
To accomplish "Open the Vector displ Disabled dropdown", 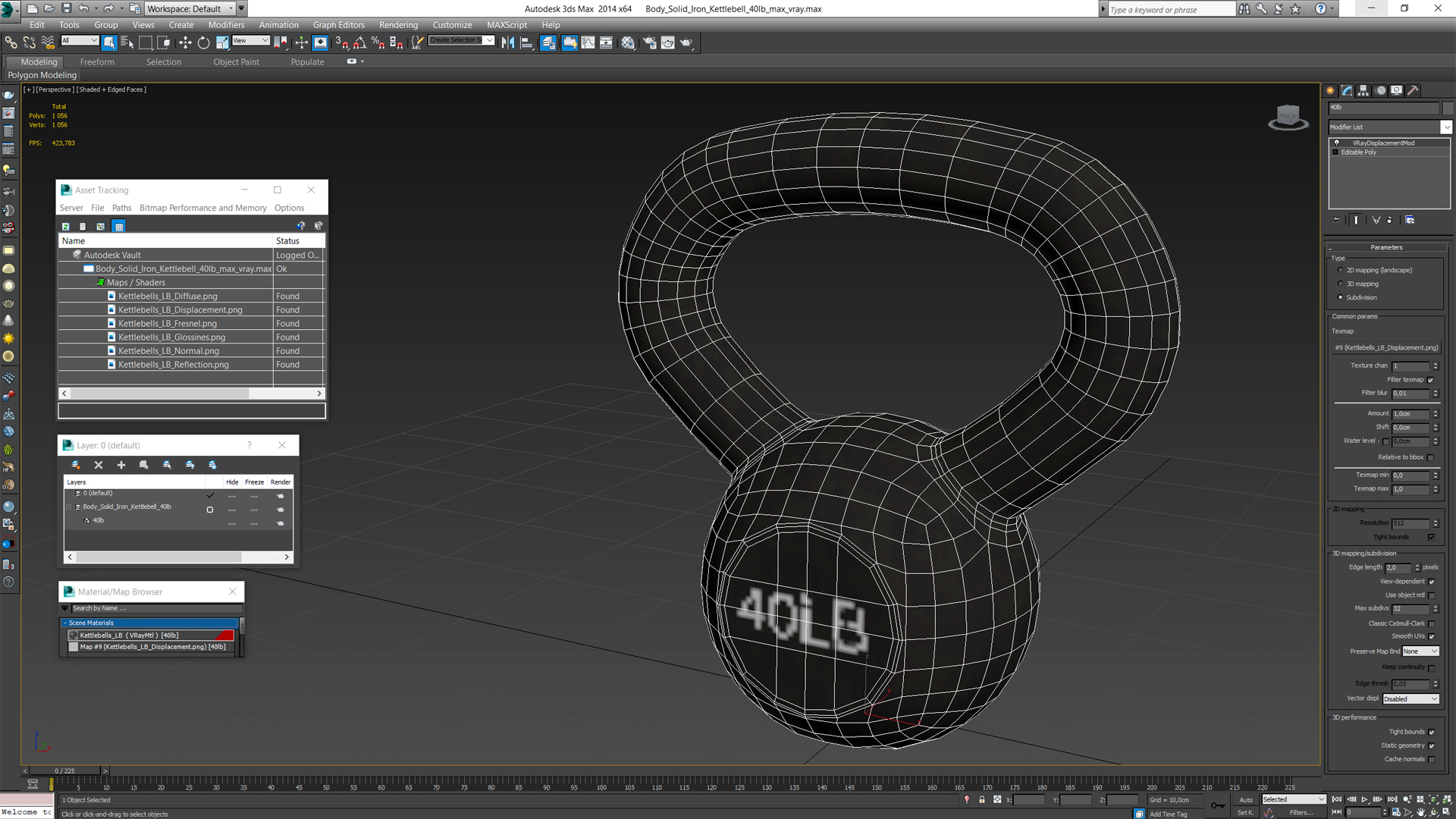I will [1410, 698].
